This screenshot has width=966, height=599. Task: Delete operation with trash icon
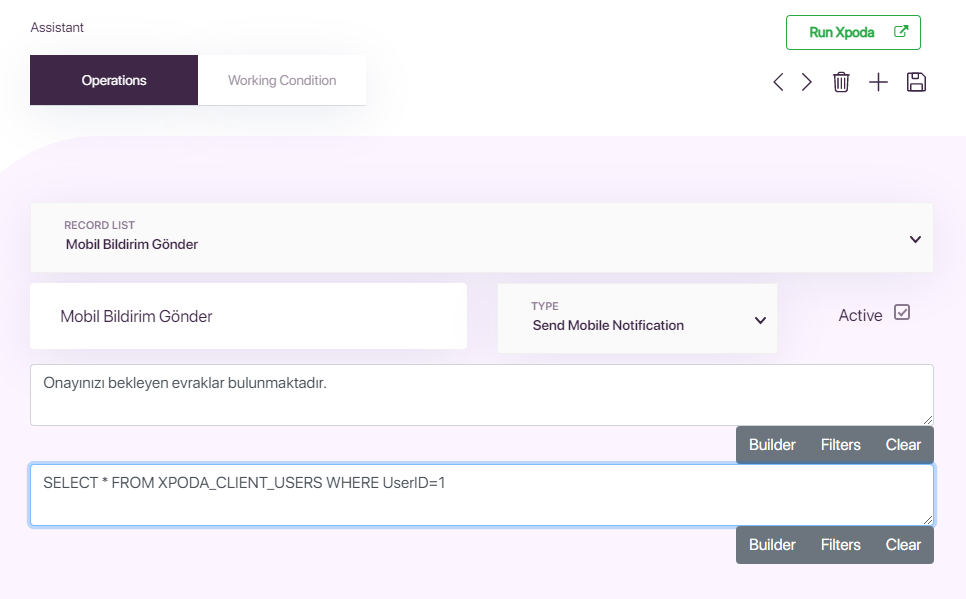tap(841, 82)
